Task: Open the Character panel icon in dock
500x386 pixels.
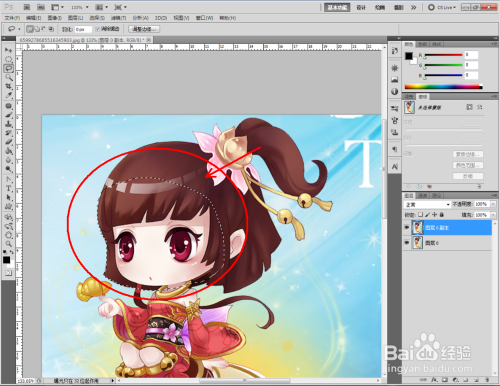Action: pyautogui.click(x=395, y=166)
